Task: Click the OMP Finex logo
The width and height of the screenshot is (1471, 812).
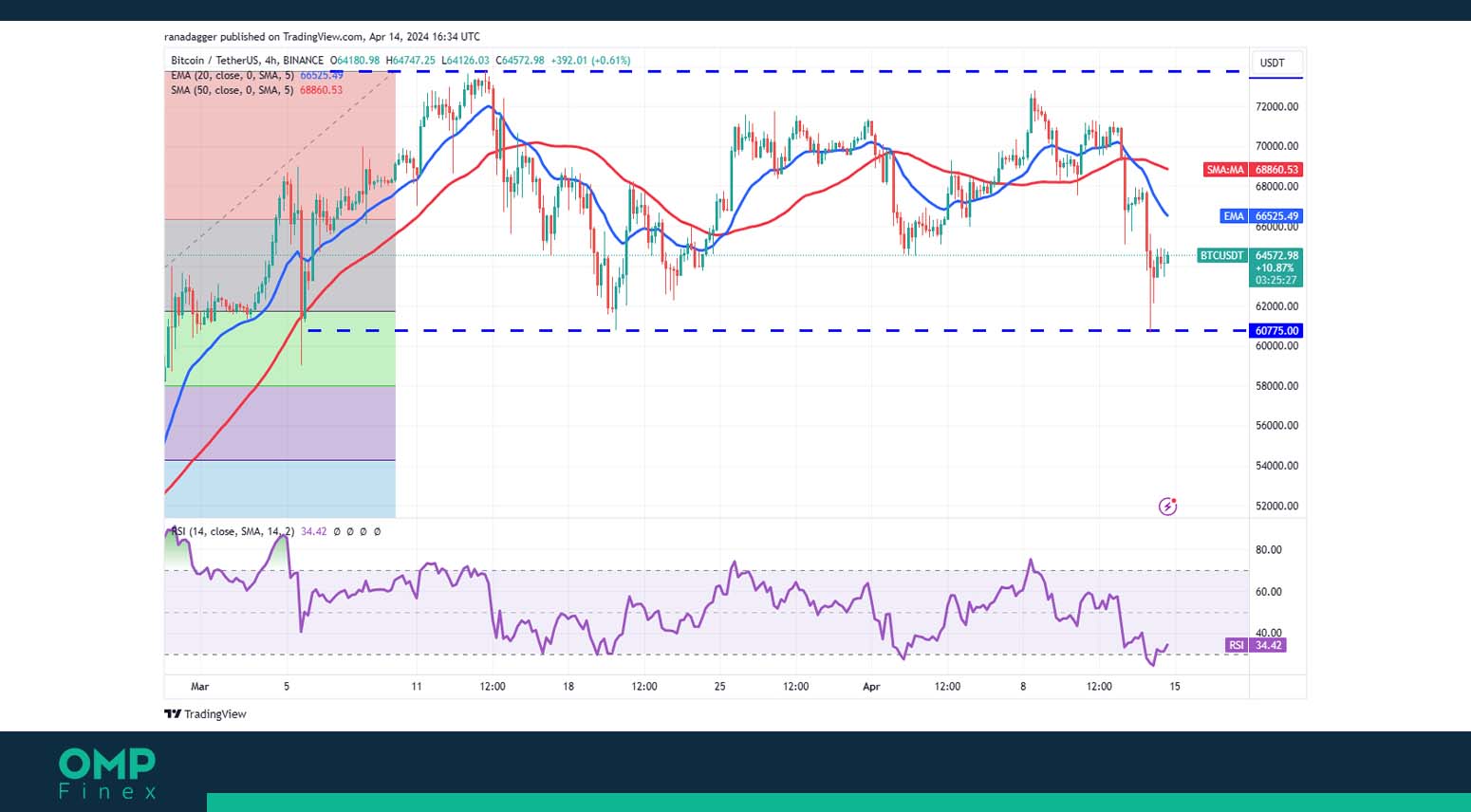Action: click(107, 774)
